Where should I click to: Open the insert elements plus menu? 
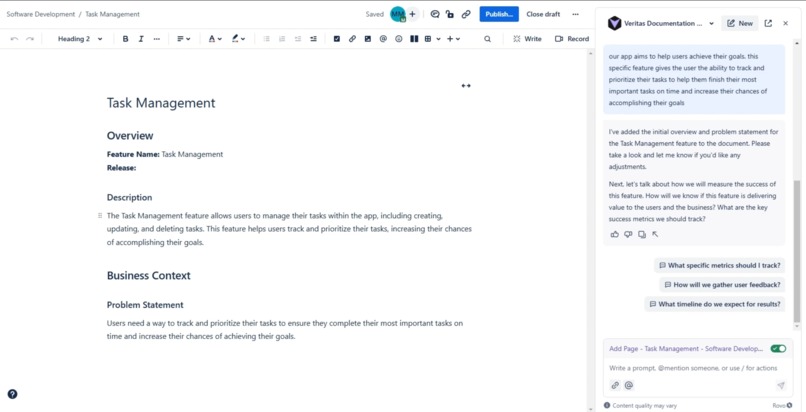pos(453,39)
